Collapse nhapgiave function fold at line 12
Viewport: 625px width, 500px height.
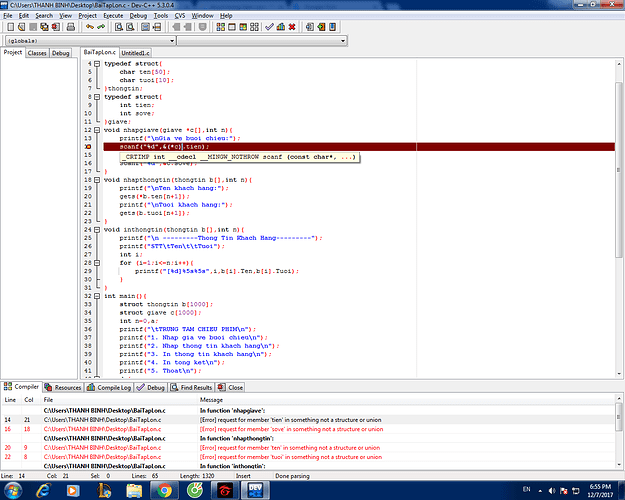click(x=99, y=130)
